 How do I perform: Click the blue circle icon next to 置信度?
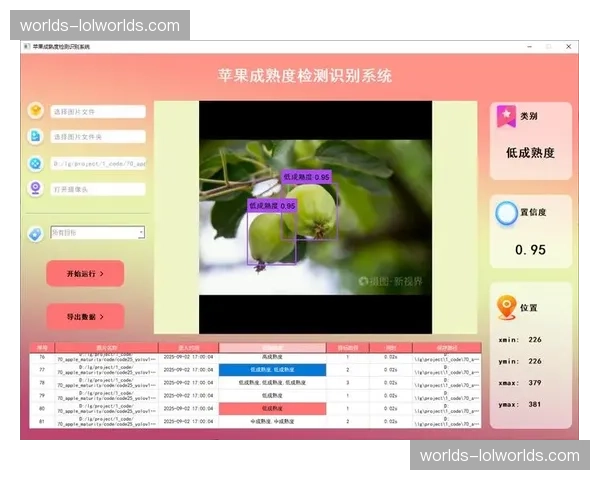coord(506,213)
